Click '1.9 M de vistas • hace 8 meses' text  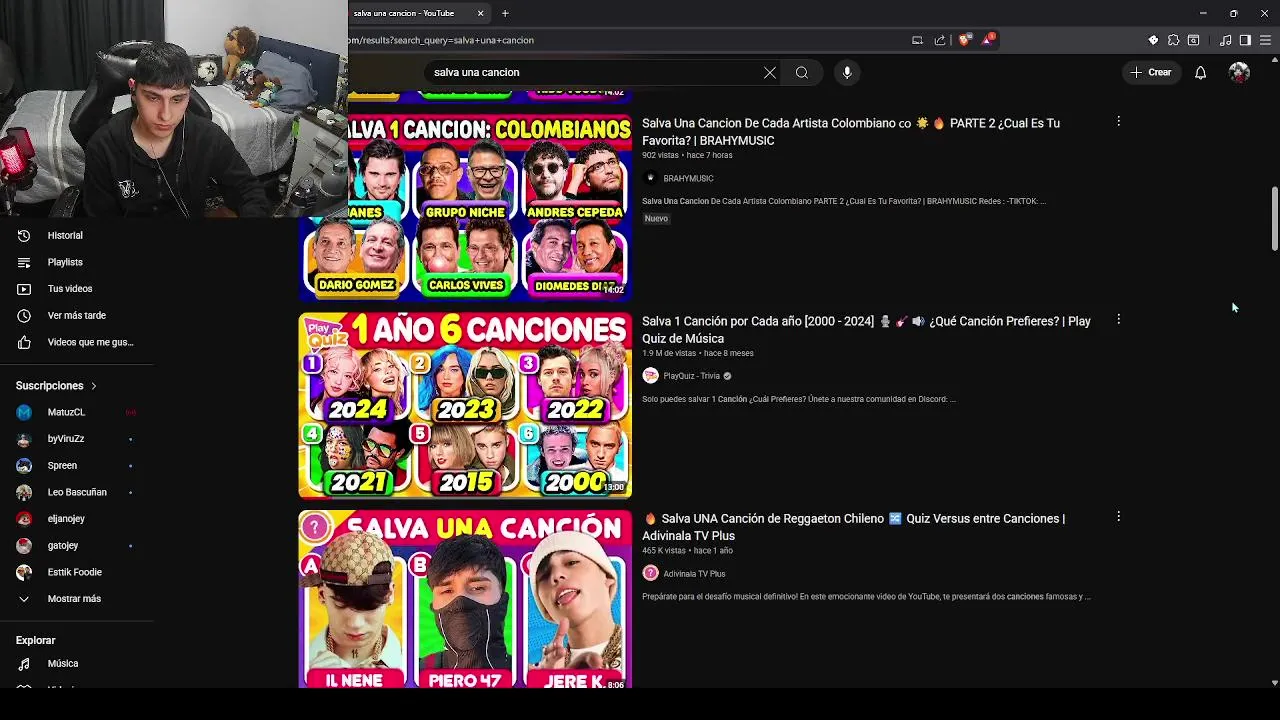[x=698, y=353]
